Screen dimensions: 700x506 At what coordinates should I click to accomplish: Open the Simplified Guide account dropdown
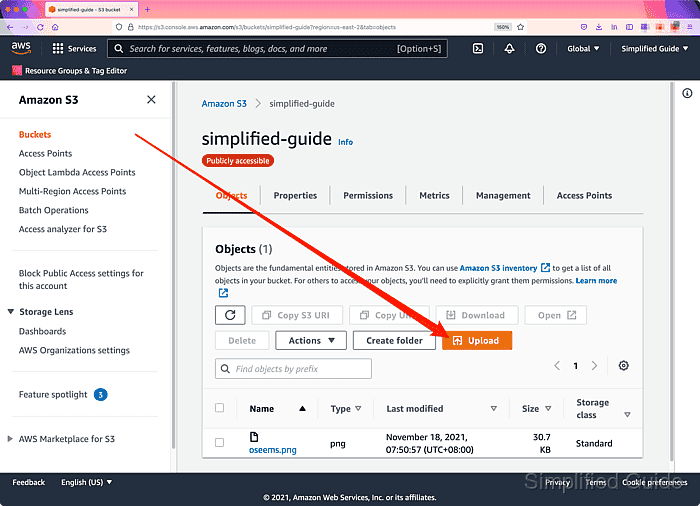point(654,49)
